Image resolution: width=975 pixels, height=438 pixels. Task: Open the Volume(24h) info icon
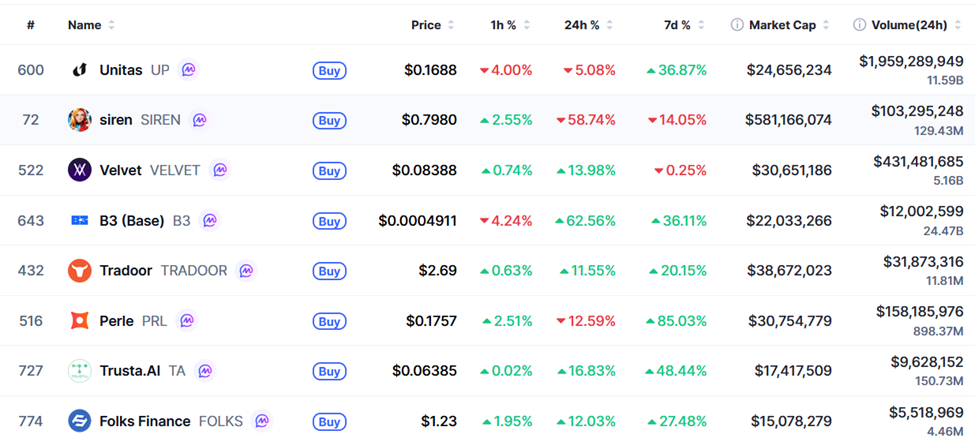tap(859, 25)
